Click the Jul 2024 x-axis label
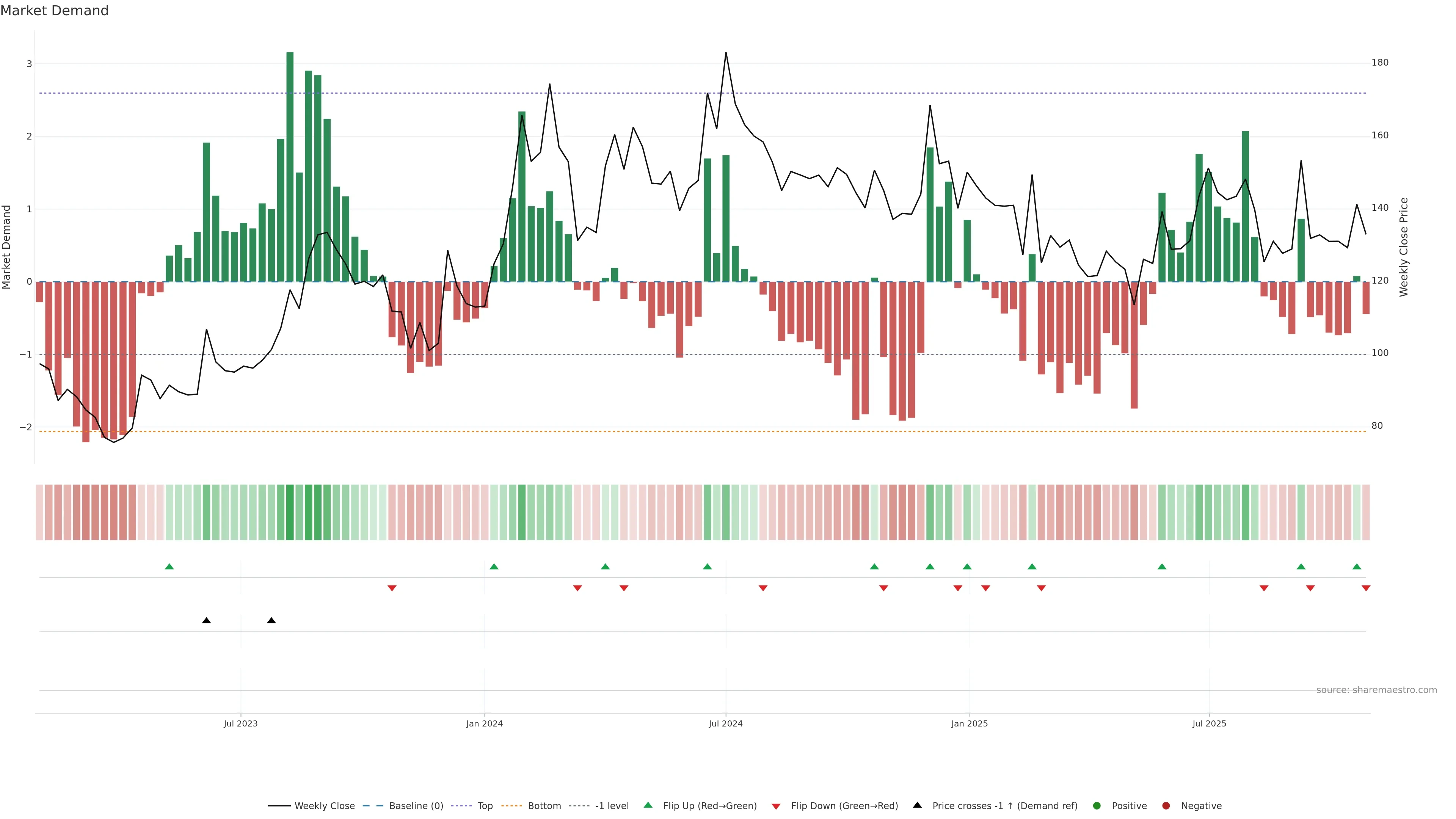 pyautogui.click(x=725, y=723)
